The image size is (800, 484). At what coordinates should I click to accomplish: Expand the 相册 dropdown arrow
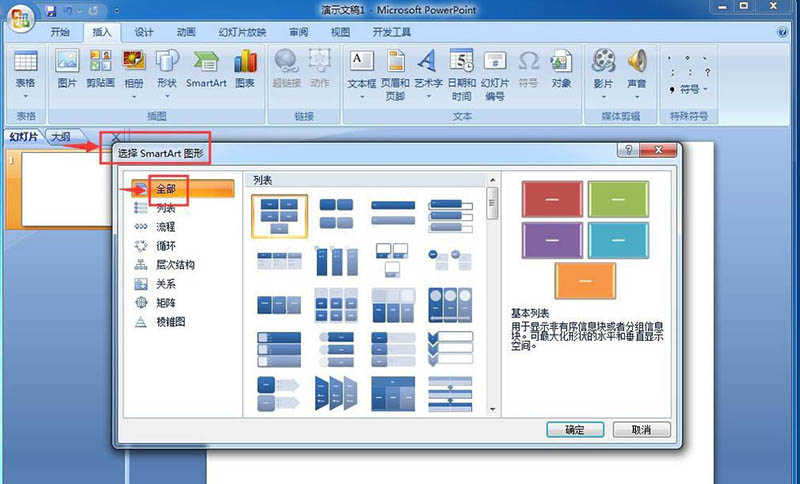click(134, 96)
